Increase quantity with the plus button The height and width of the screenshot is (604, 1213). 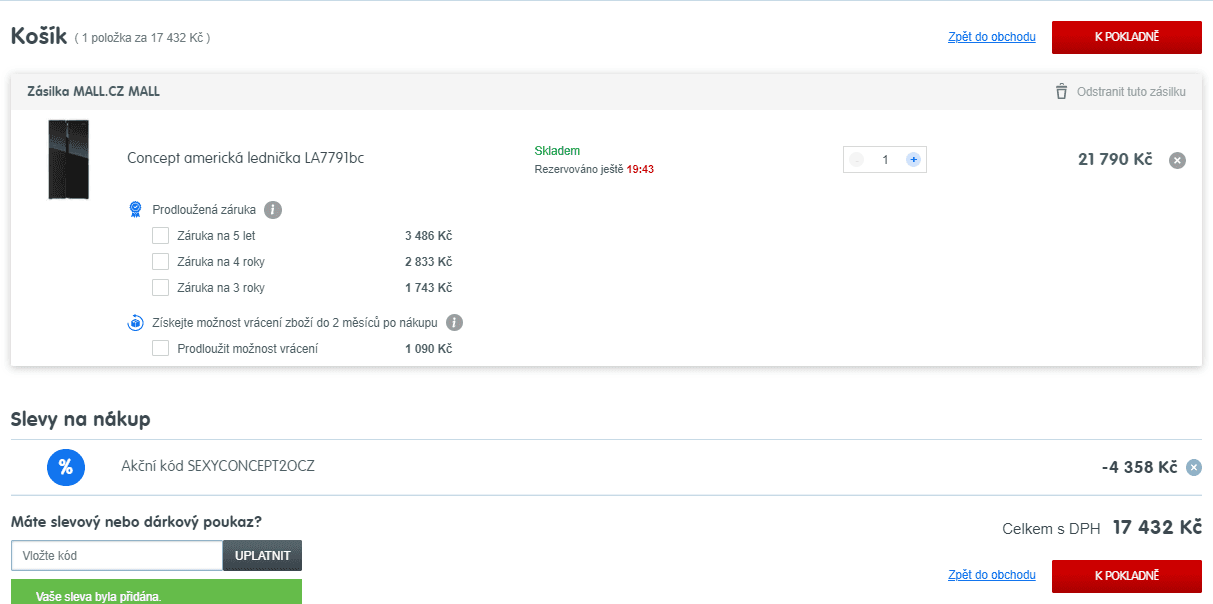(x=913, y=160)
